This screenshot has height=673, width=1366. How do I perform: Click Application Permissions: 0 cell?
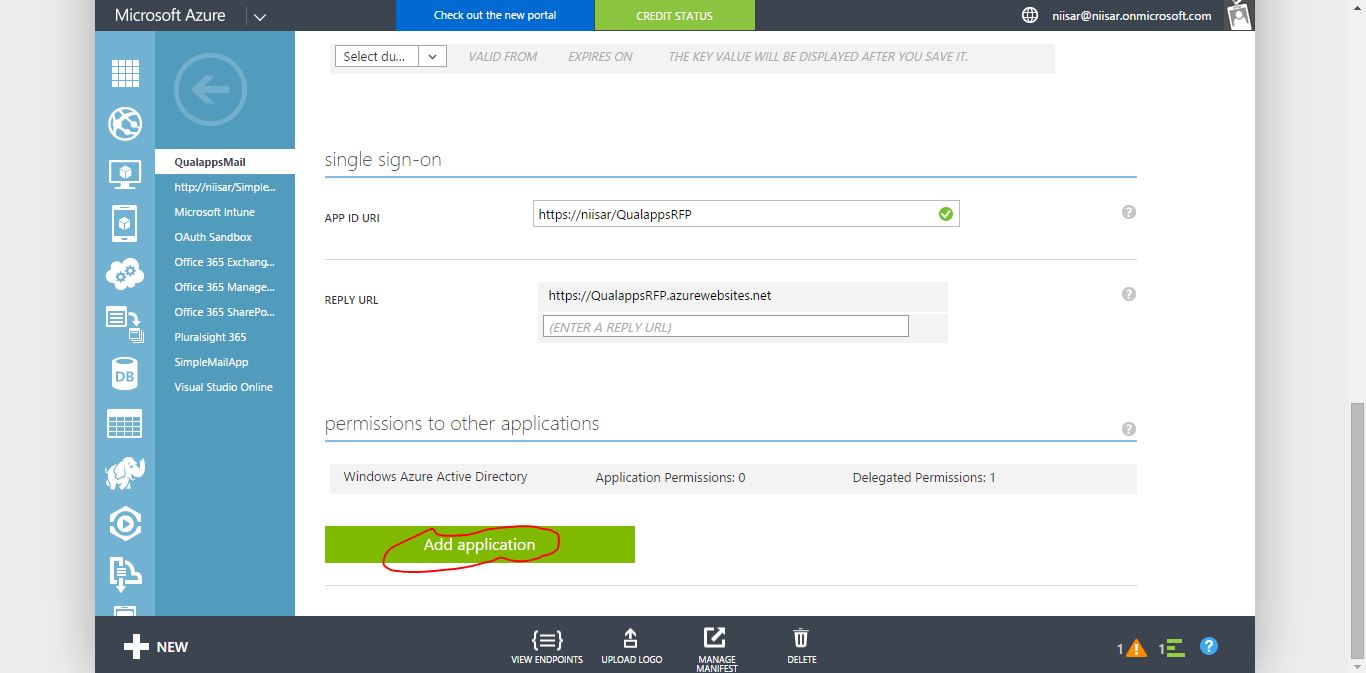670,478
